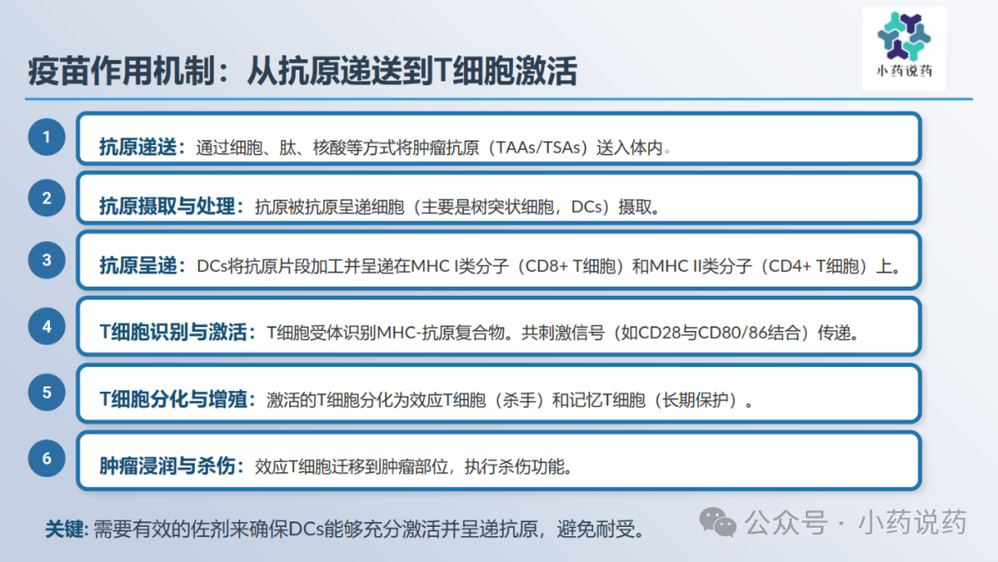Viewport: 998px width, 562px height.
Task: Click the sentence about 树突状细胞 DCs 摄取
Action: [458, 207]
